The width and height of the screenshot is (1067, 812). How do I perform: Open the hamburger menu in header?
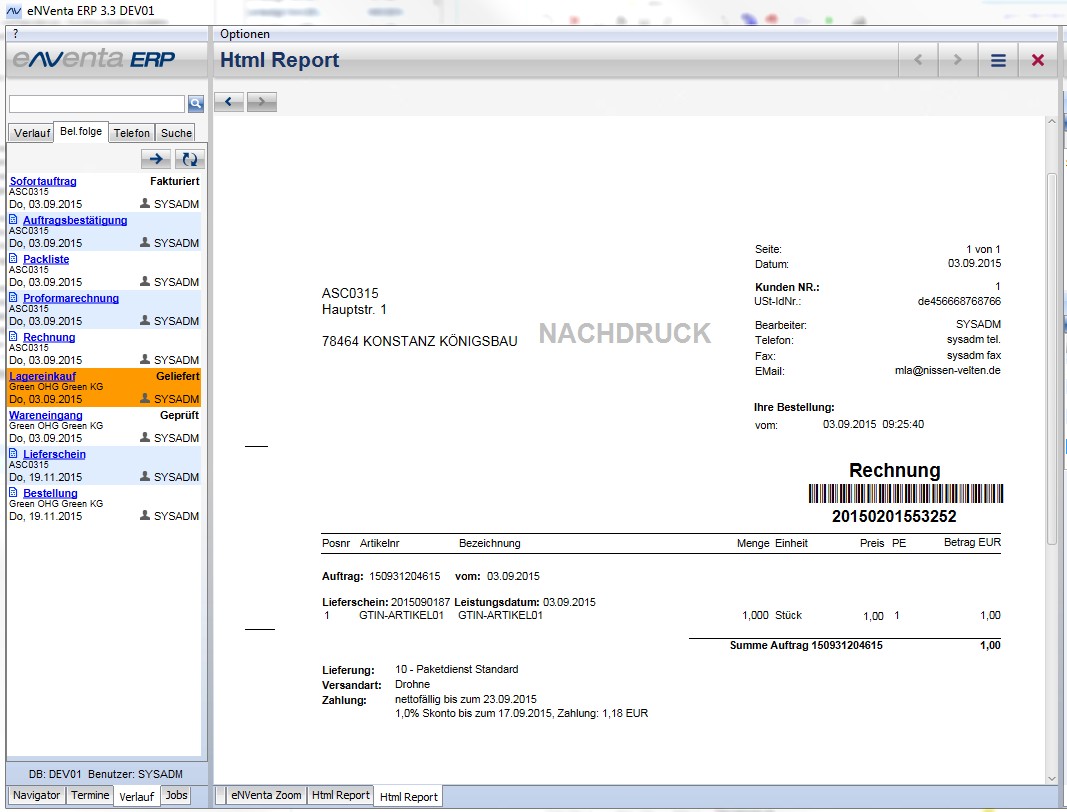(998, 60)
